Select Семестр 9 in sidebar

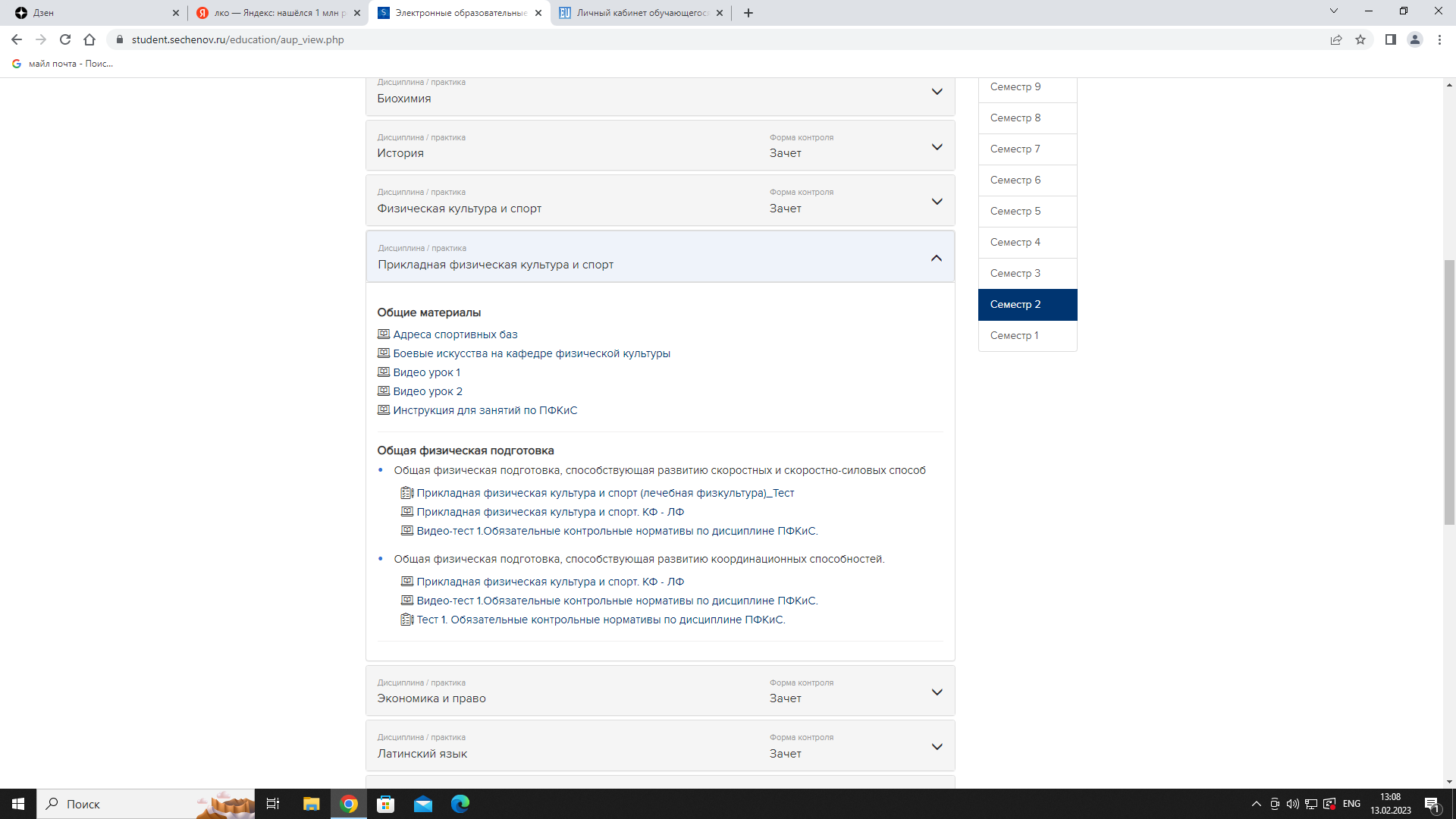pyautogui.click(x=1028, y=87)
